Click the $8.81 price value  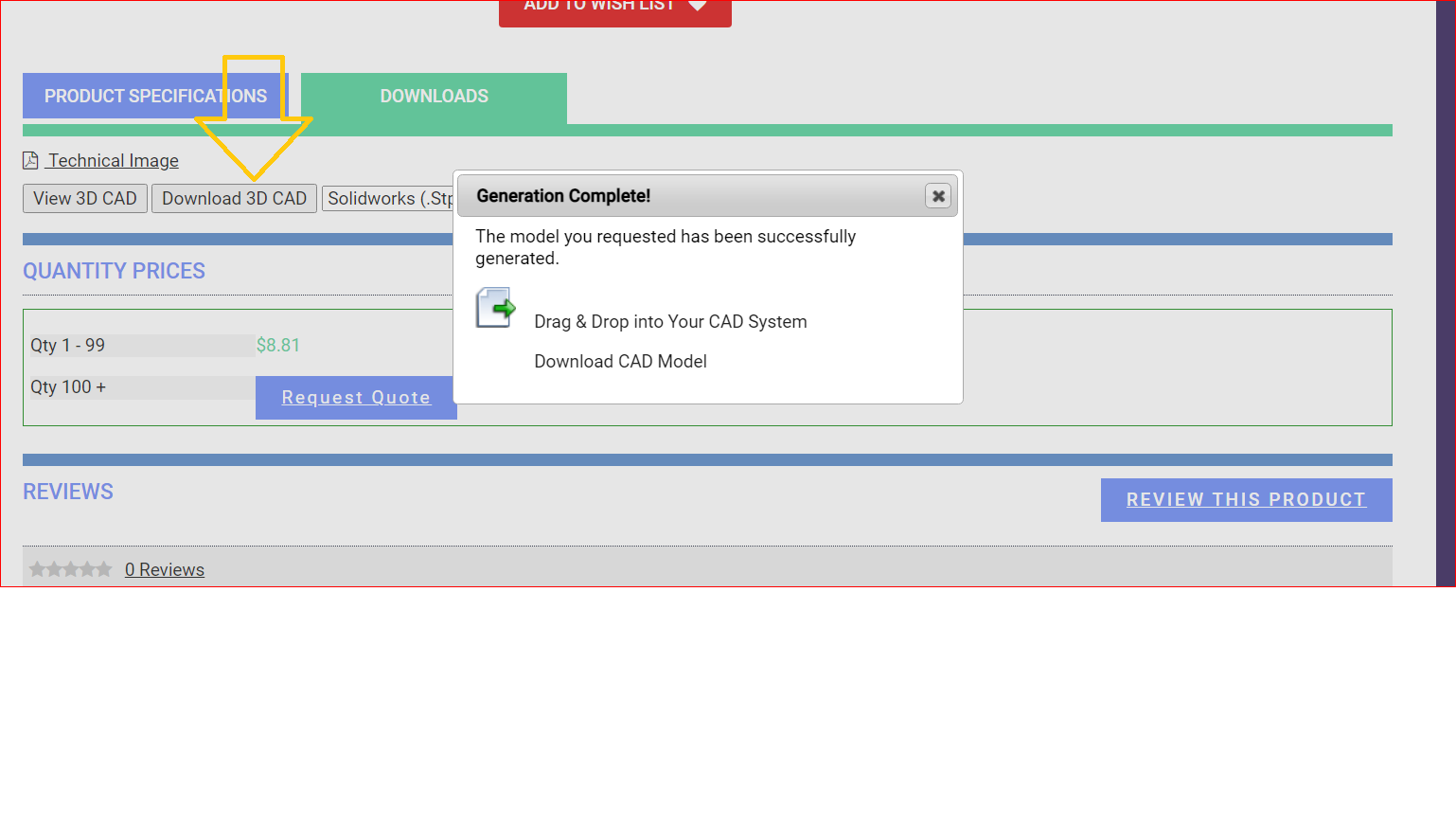click(278, 346)
